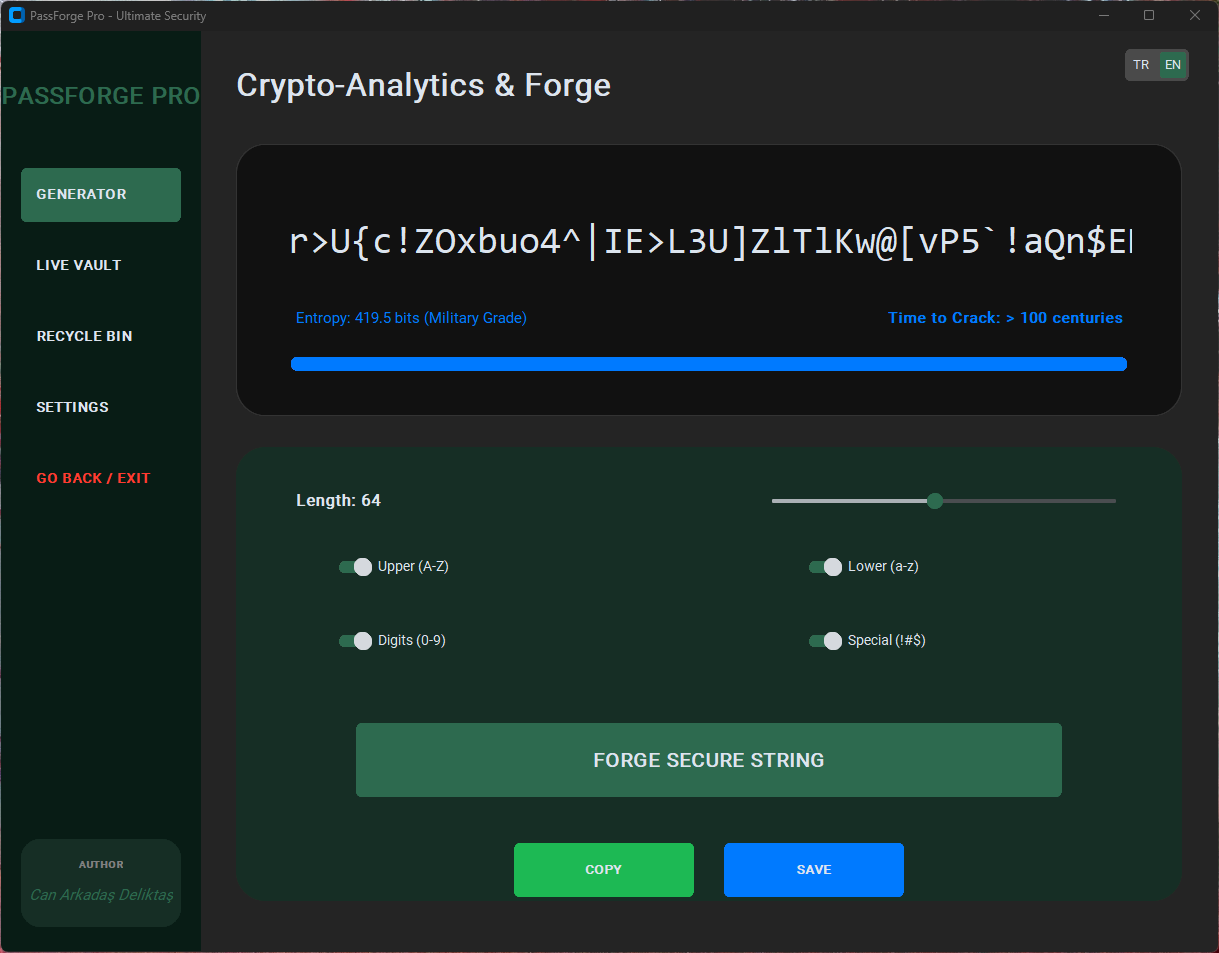Click the PASSFORGE PRO sidebar logo

pos(101,96)
